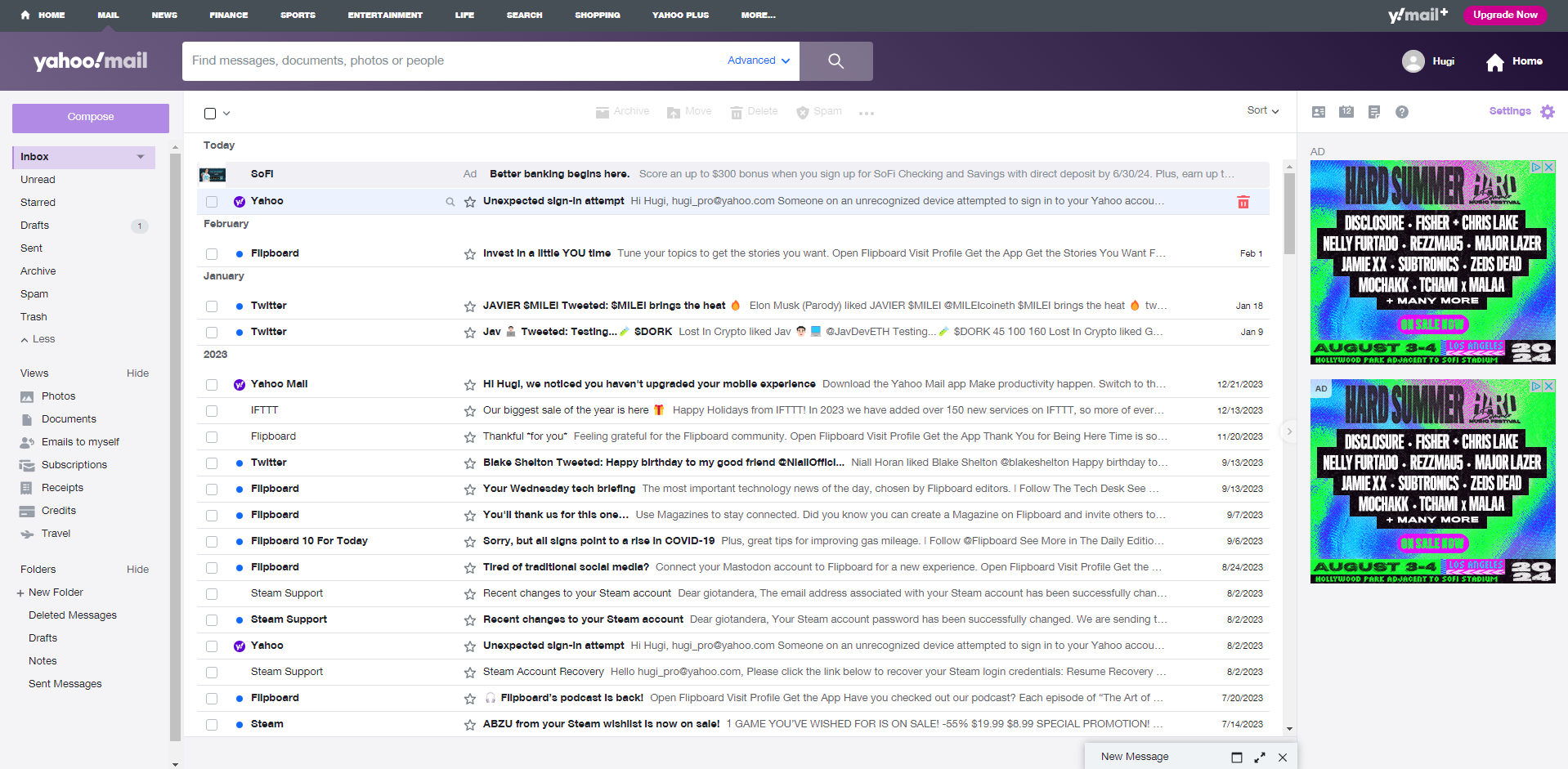Expand the New Message compose window

tap(1260, 758)
